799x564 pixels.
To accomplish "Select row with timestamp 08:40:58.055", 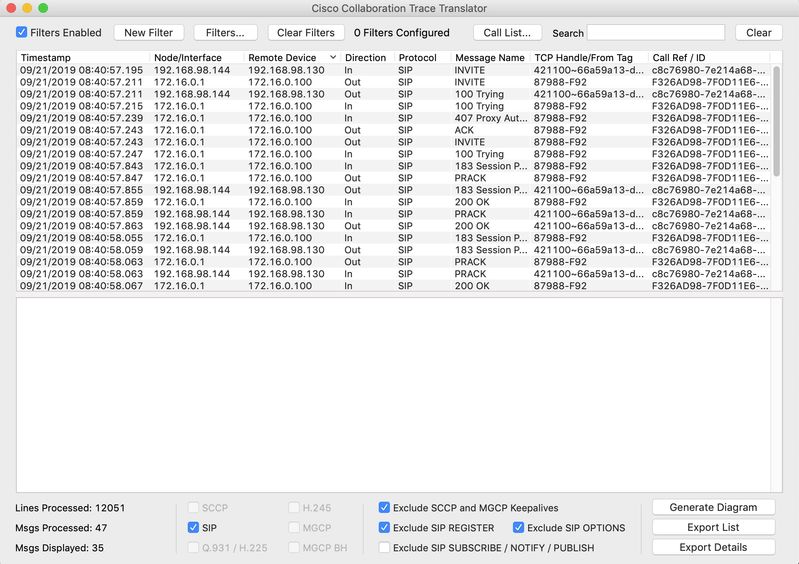I will pos(393,238).
